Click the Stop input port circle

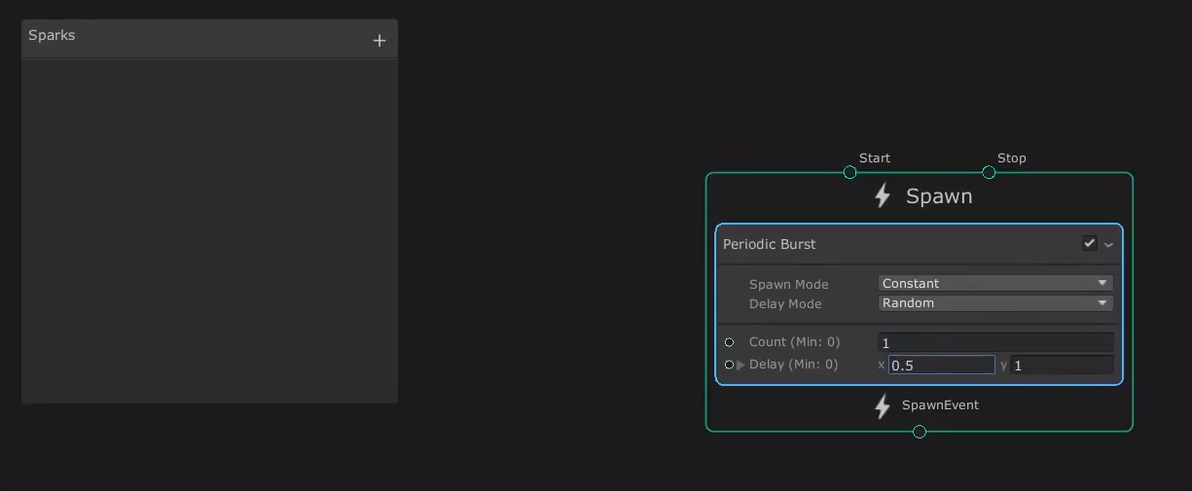coord(988,172)
